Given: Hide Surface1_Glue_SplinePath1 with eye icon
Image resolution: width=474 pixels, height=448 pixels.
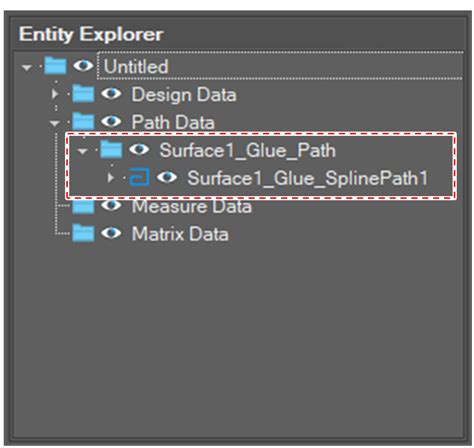Looking at the screenshot, I should click(167, 177).
